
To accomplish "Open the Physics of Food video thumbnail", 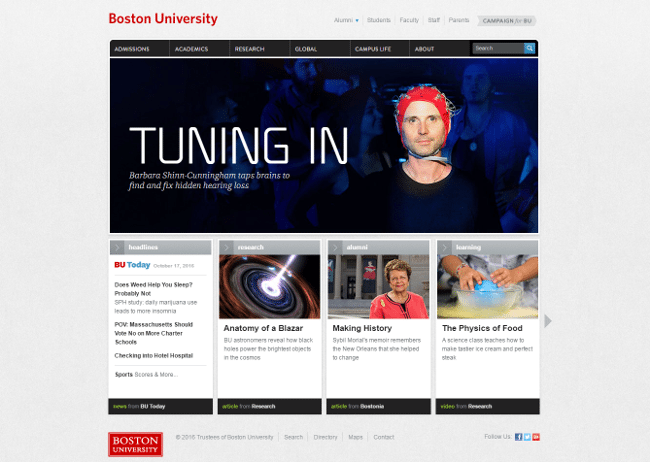I will click(488, 287).
